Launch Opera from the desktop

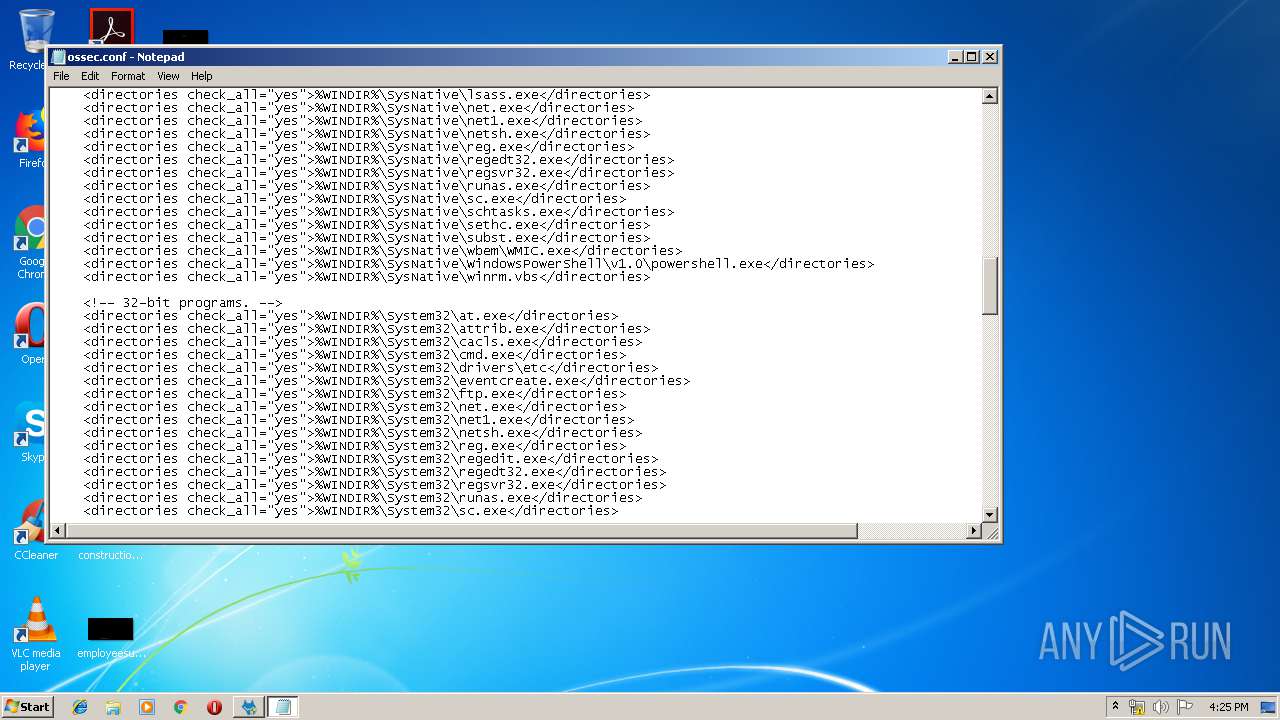[30, 333]
